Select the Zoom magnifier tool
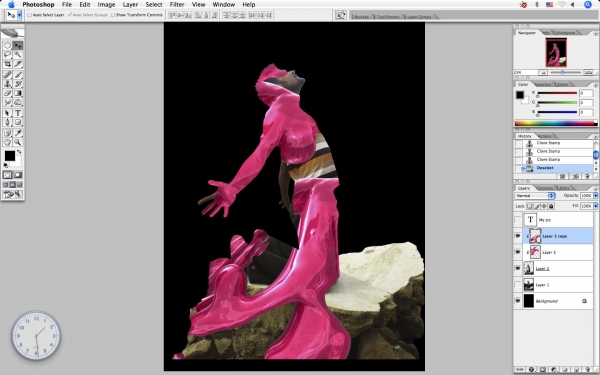Viewport: 600px width, 375px height. coord(18,142)
